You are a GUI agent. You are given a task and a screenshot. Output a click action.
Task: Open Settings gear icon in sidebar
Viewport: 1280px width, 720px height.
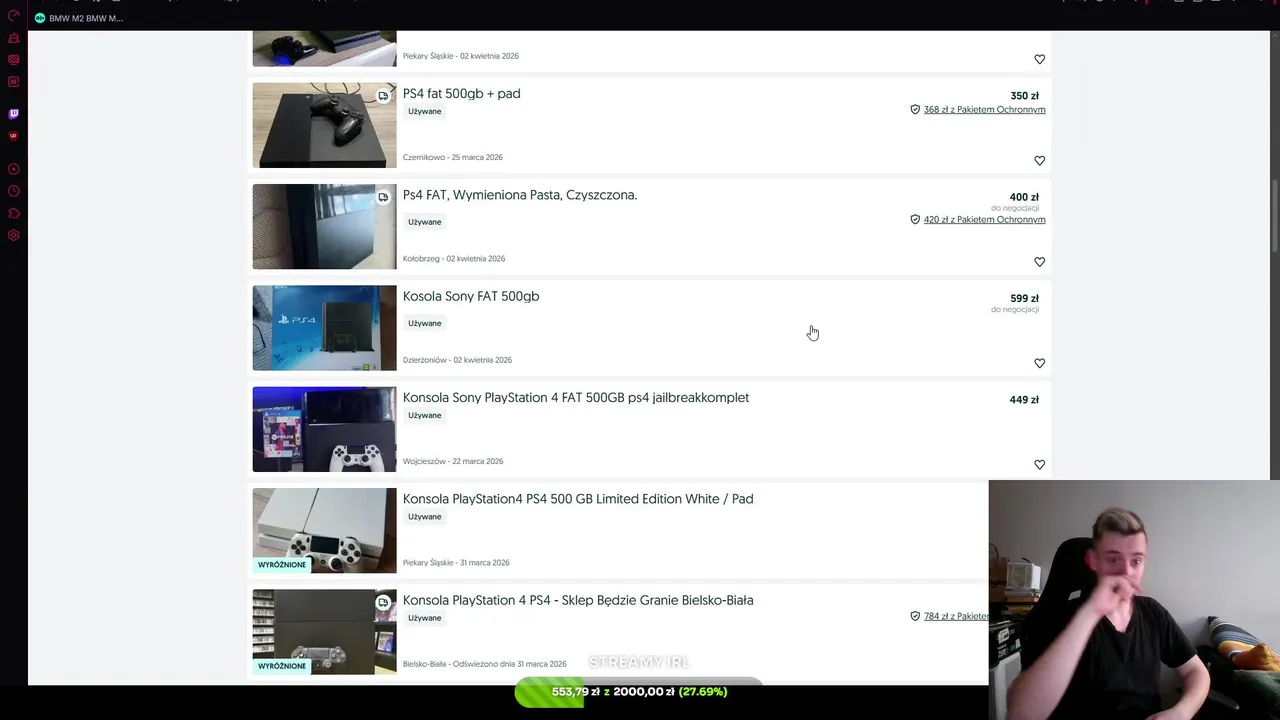click(14, 235)
